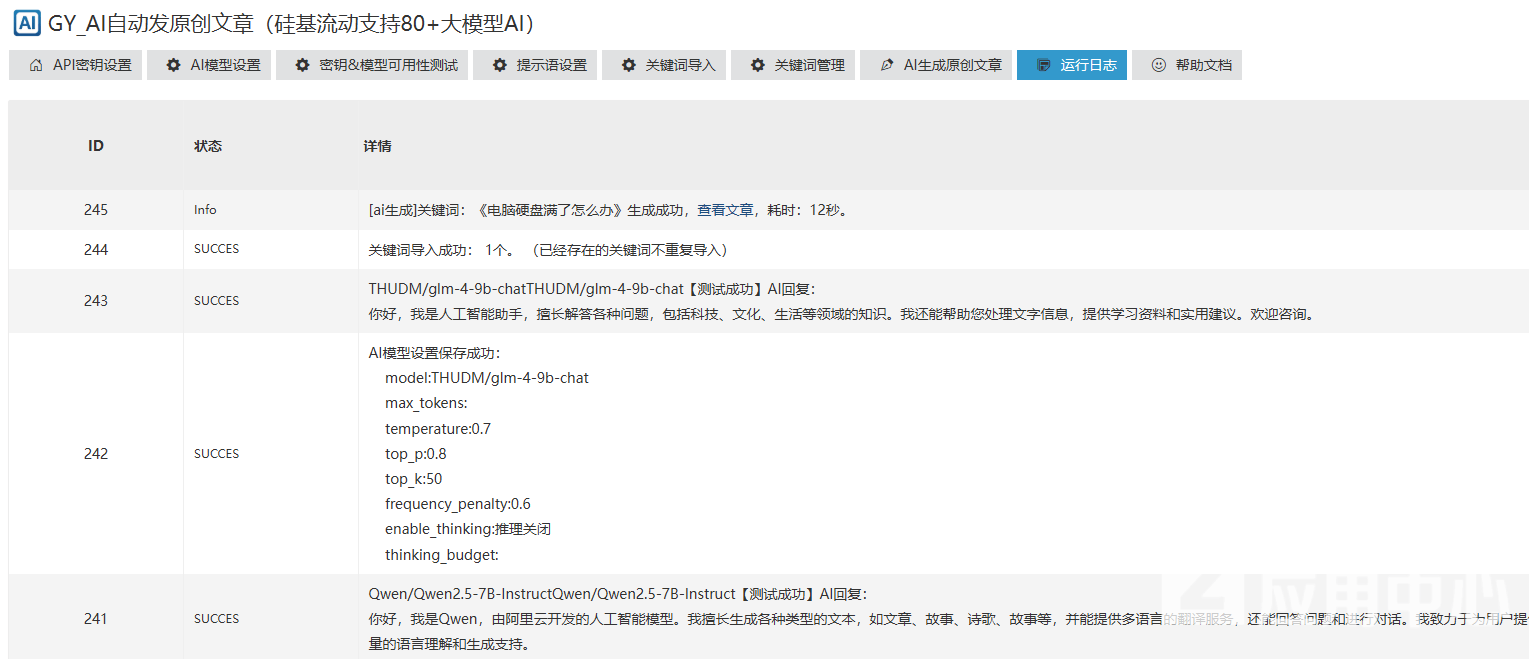1529x659 pixels.
Task: Click the model:THUDM/glm-4-9b-chat line in row 242
Action: tap(487, 378)
